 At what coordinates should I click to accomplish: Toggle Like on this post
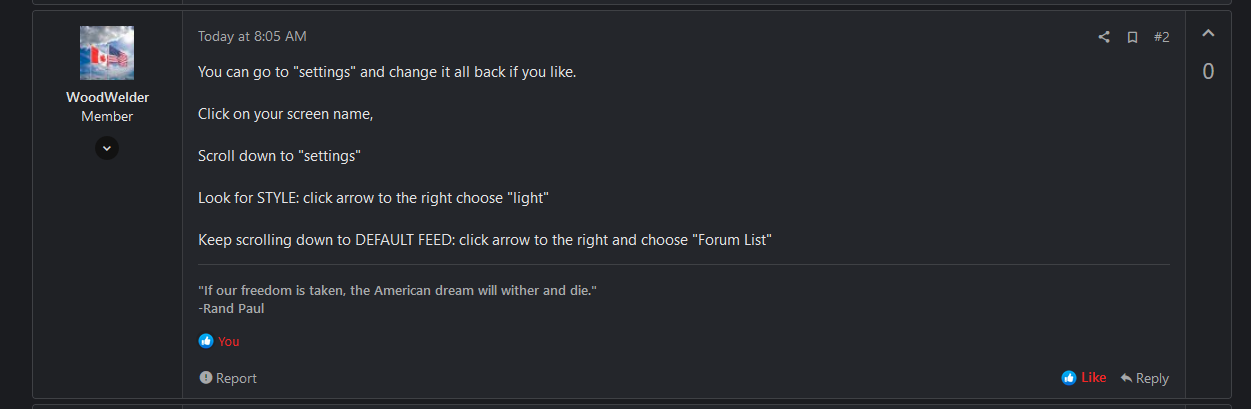click(x=1084, y=378)
